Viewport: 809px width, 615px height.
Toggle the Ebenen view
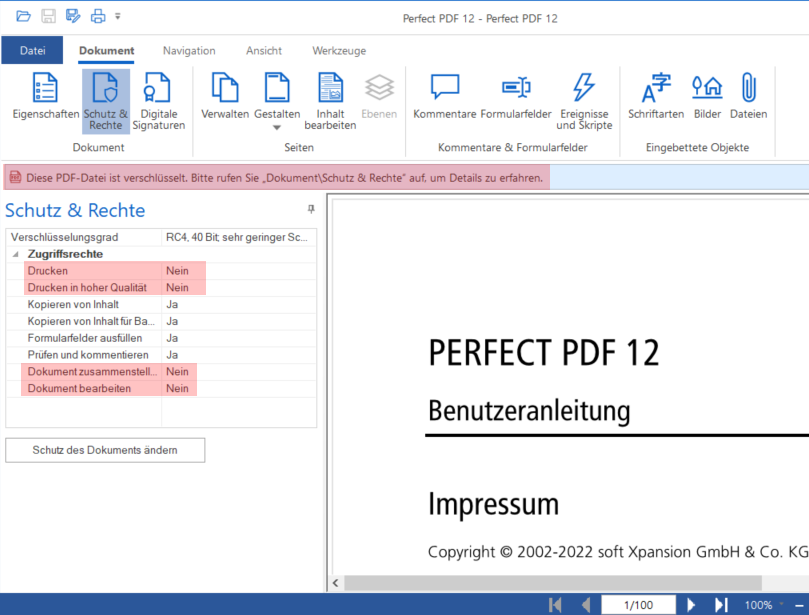point(379,95)
